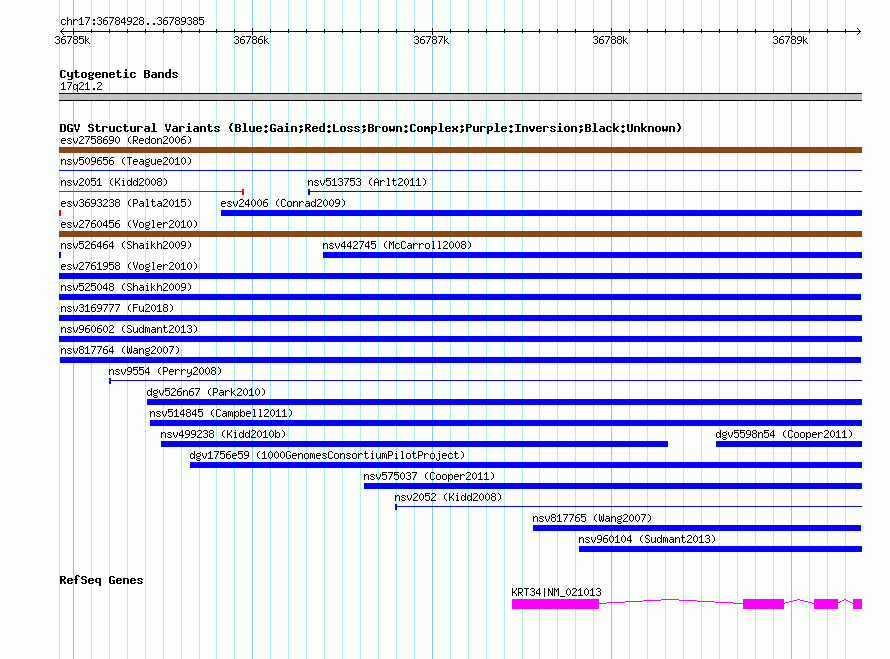
Task: Click the nsv9554 (Perry2008) variant label
Action: [x=165, y=371]
